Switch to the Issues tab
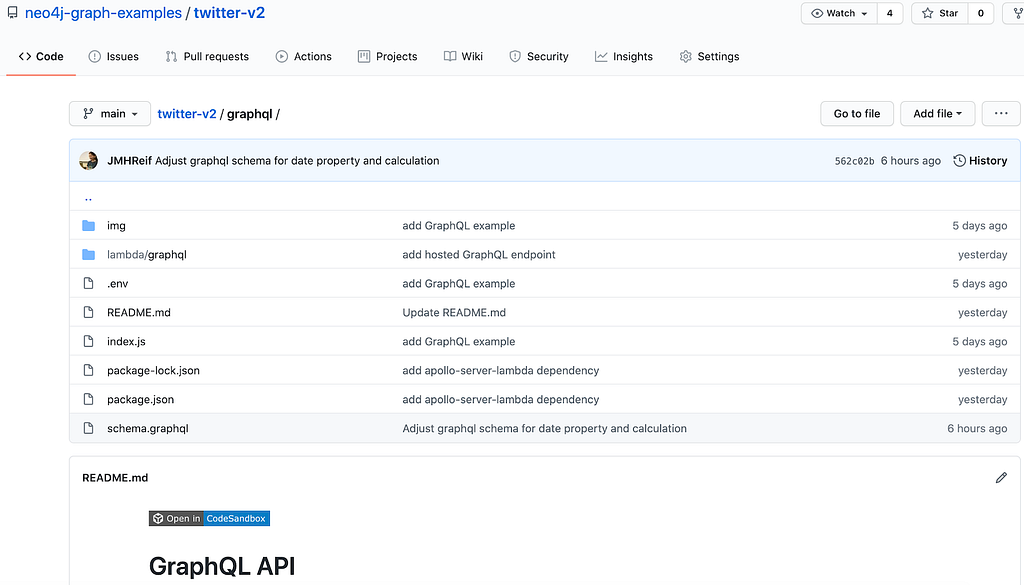This screenshot has height=585, width=1024. [114, 56]
